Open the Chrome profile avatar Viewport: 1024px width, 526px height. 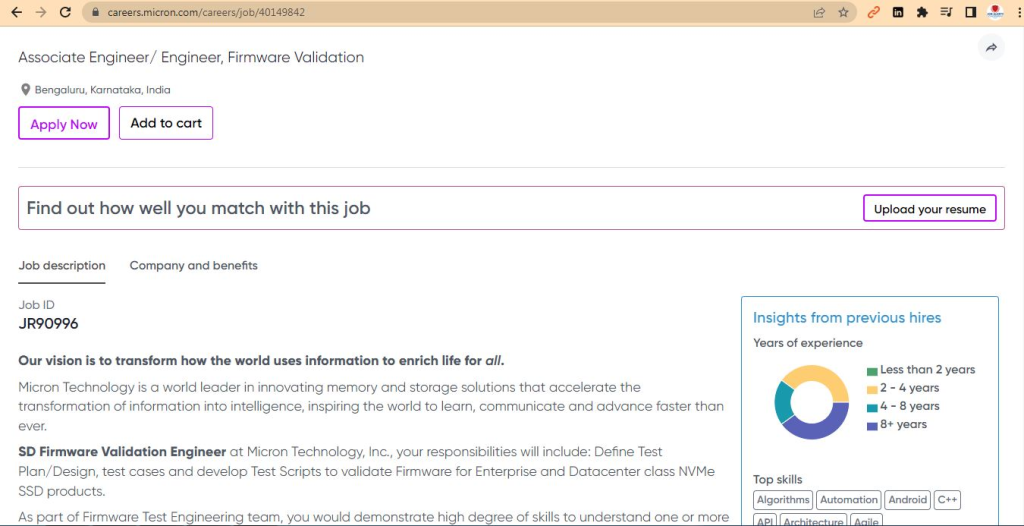point(995,12)
